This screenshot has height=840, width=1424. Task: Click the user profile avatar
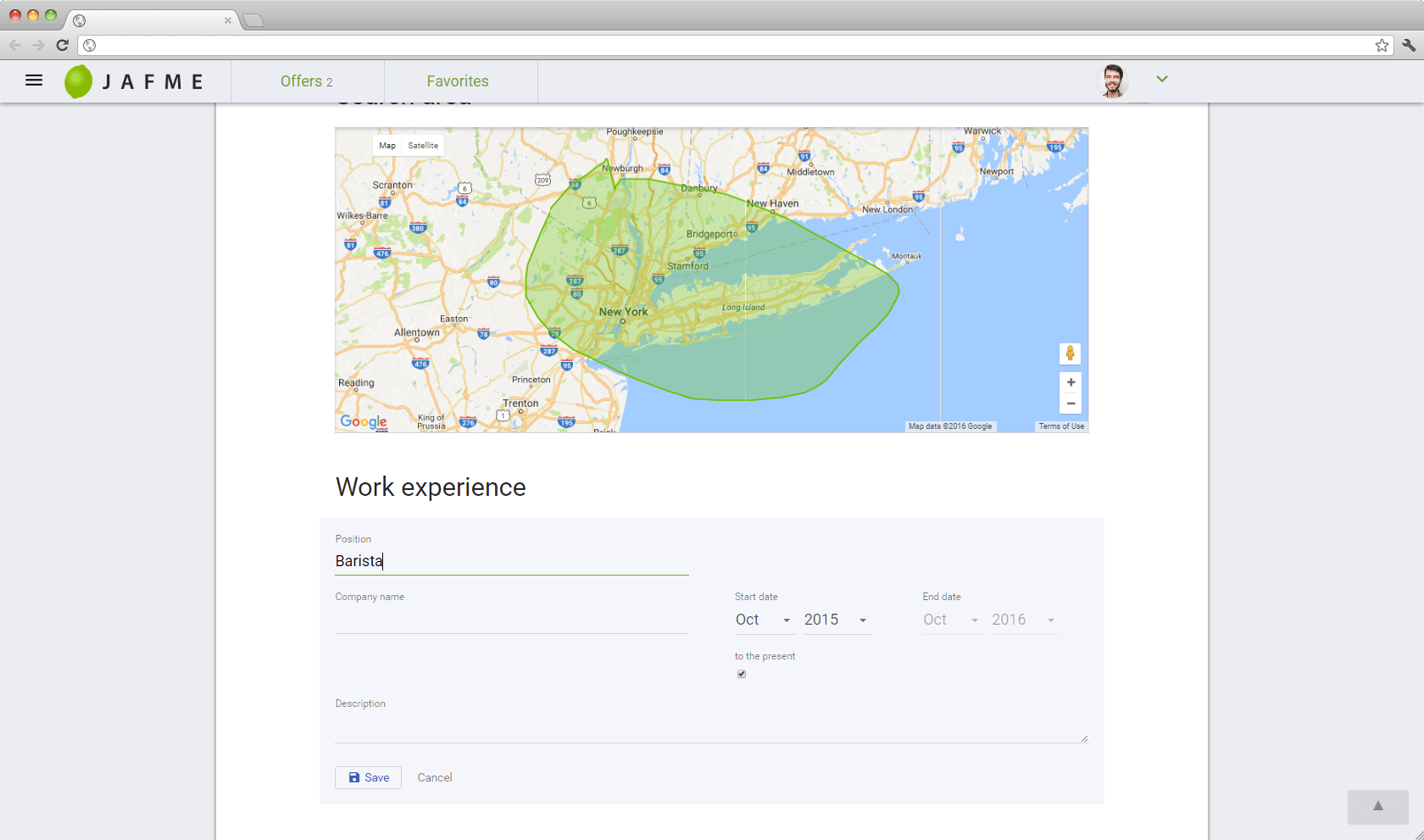1113,81
